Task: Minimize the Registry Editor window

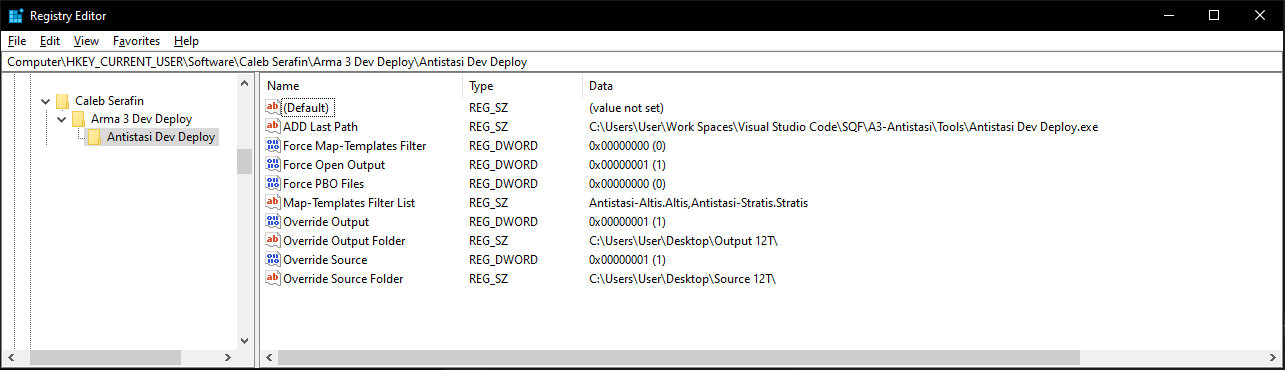Action: click(1169, 15)
